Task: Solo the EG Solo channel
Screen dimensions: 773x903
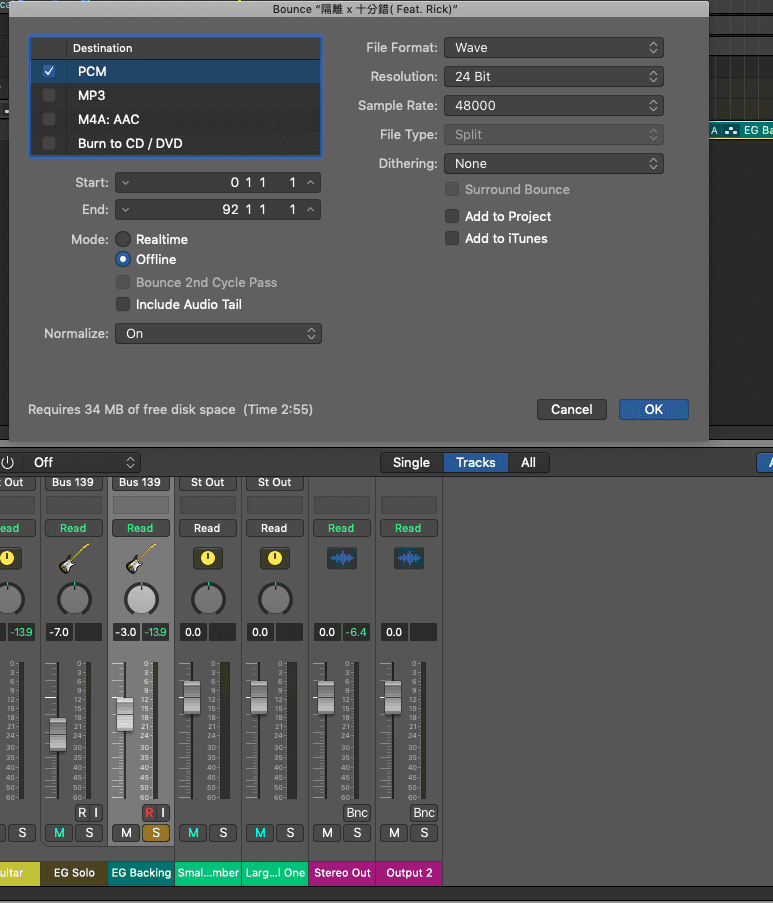Action: 89,833
